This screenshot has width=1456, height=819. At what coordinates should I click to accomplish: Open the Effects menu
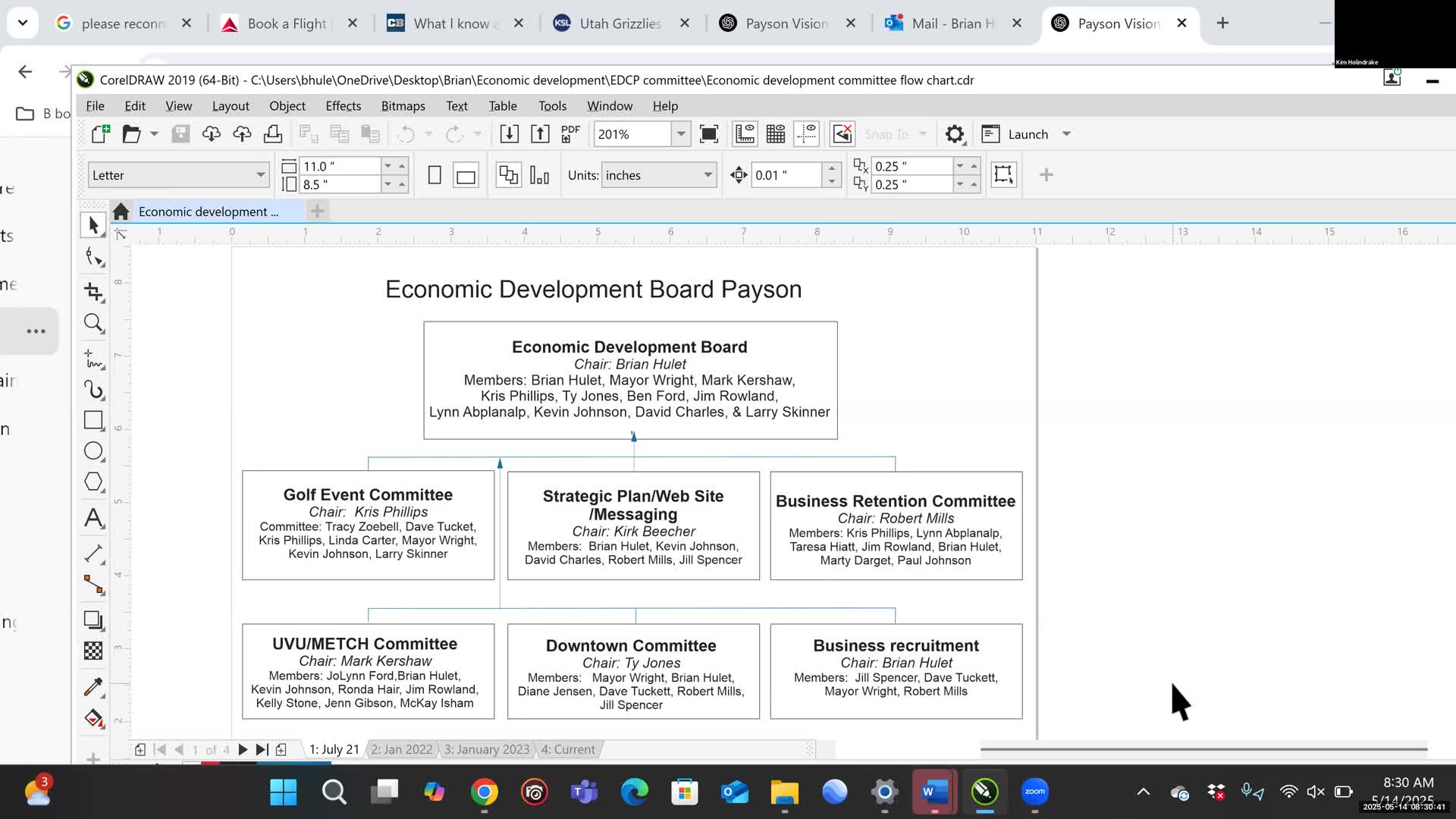pyautogui.click(x=343, y=106)
